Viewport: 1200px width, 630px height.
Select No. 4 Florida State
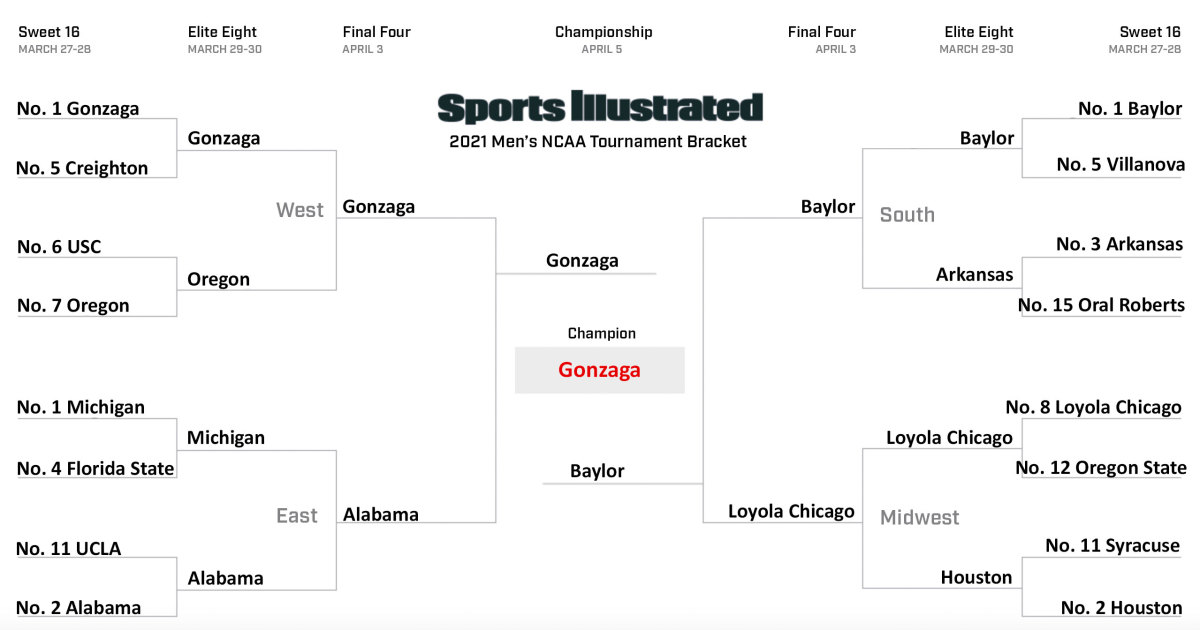[x=96, y=468]
